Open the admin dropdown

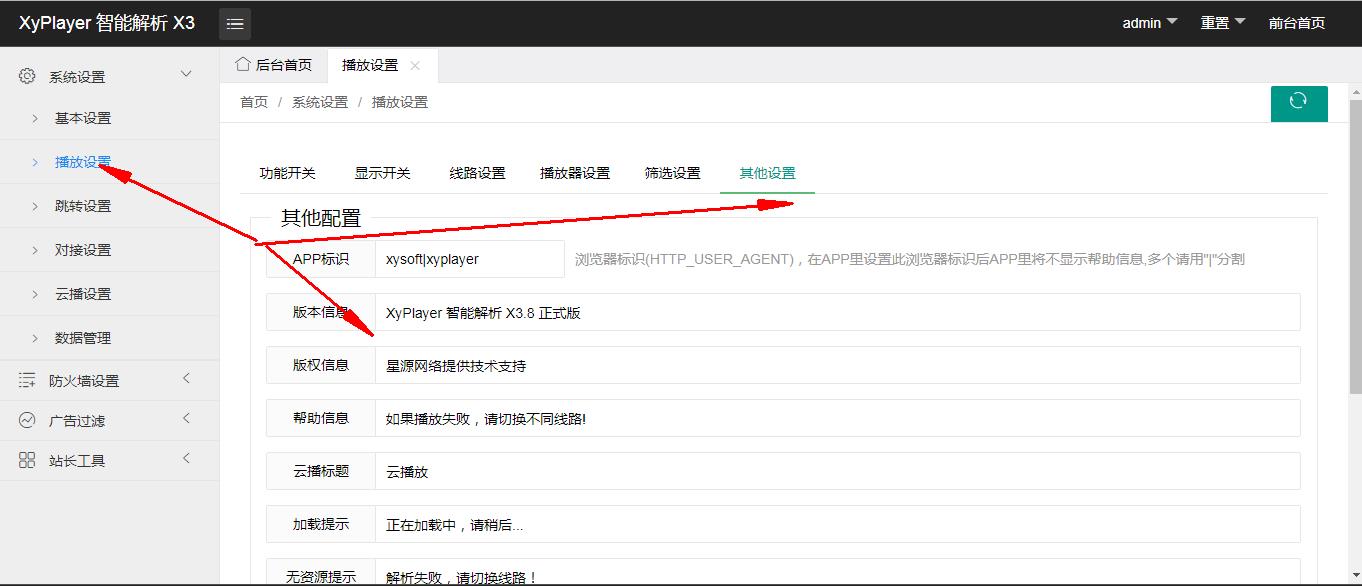pos(1150,23)
